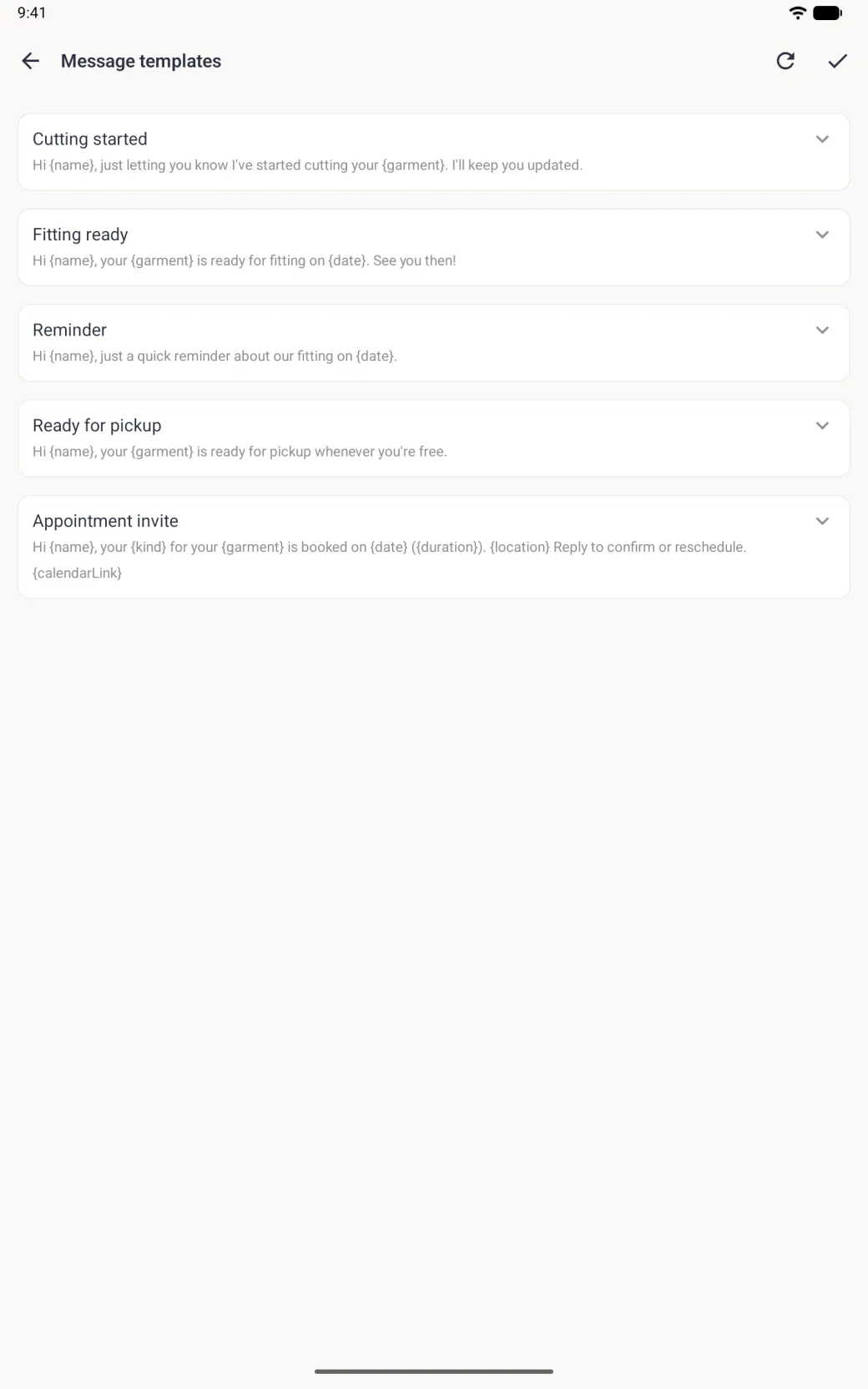Tap the battery status icon
Screen dimensions: 868x1389
pyautogui.click(x=827, y=13)
